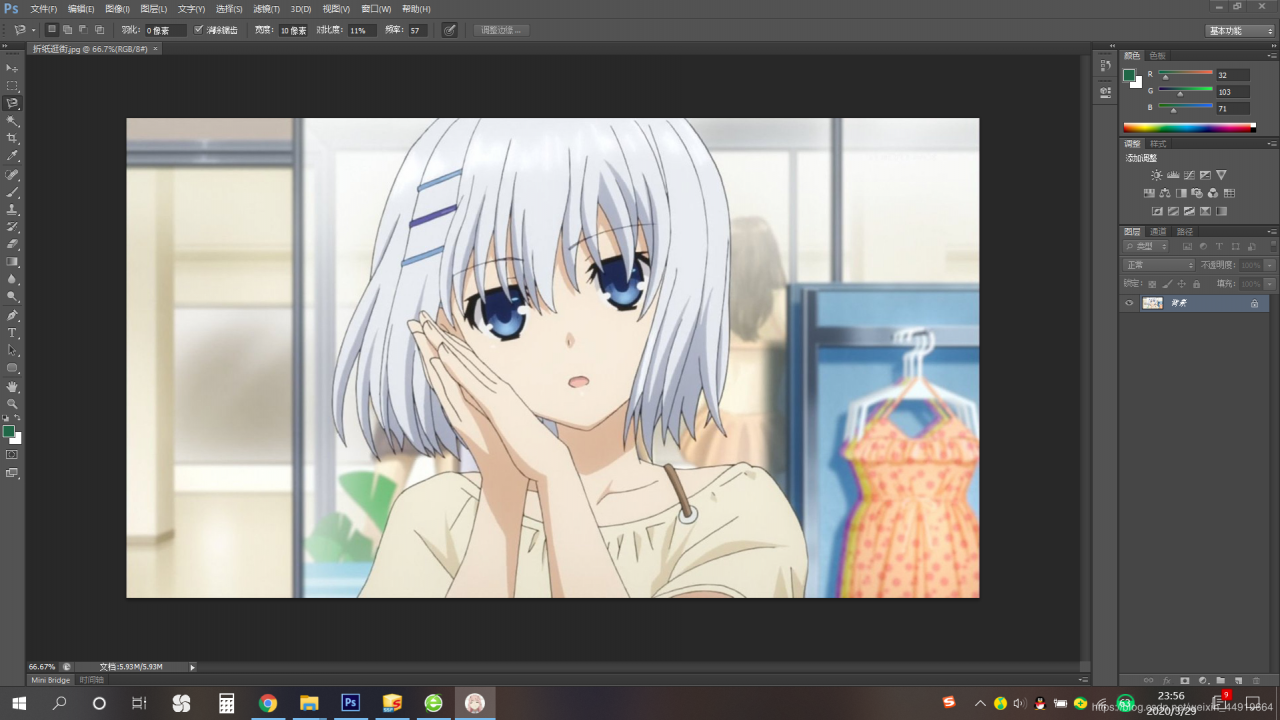
Task: Click the red R slider in Color panel
Action: (x=1186, y=73)
